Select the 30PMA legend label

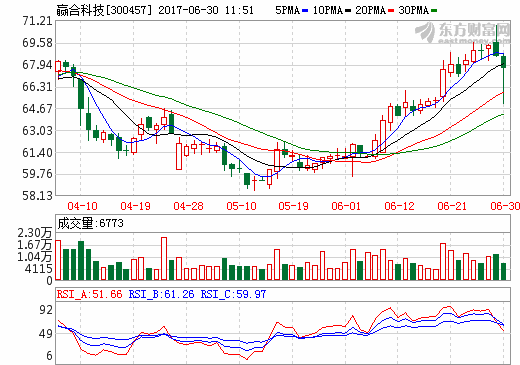point(414,10)
